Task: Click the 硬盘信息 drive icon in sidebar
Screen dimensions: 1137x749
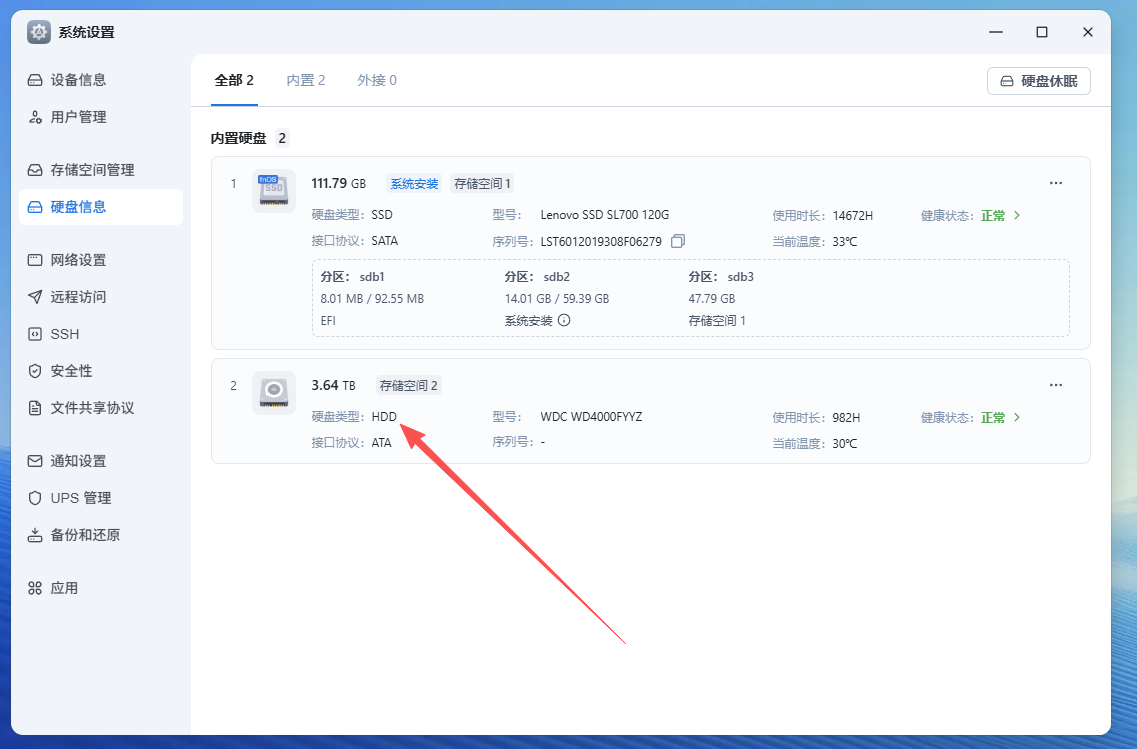Action: [x=35, y=207]
